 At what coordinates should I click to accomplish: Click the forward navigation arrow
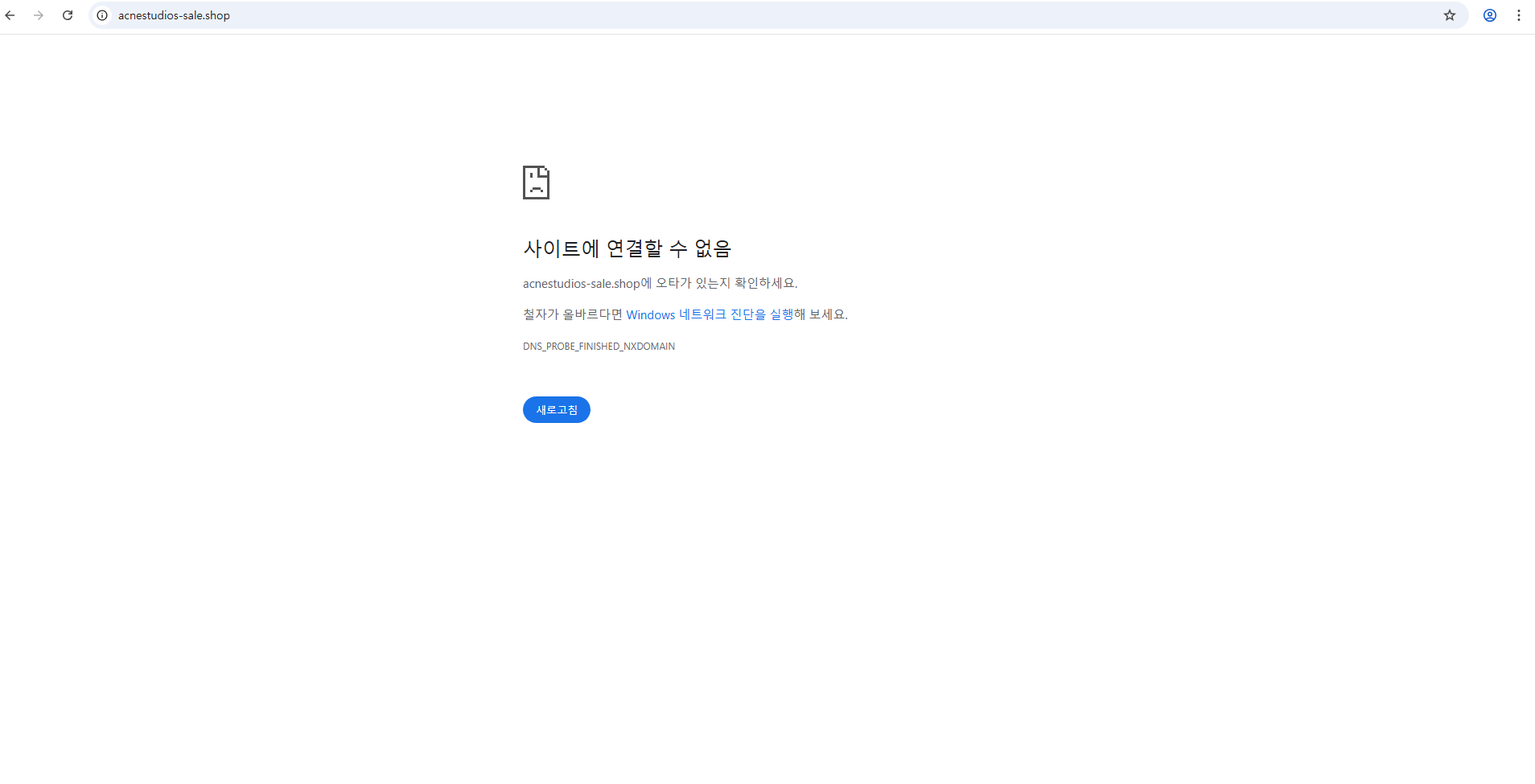39,15
